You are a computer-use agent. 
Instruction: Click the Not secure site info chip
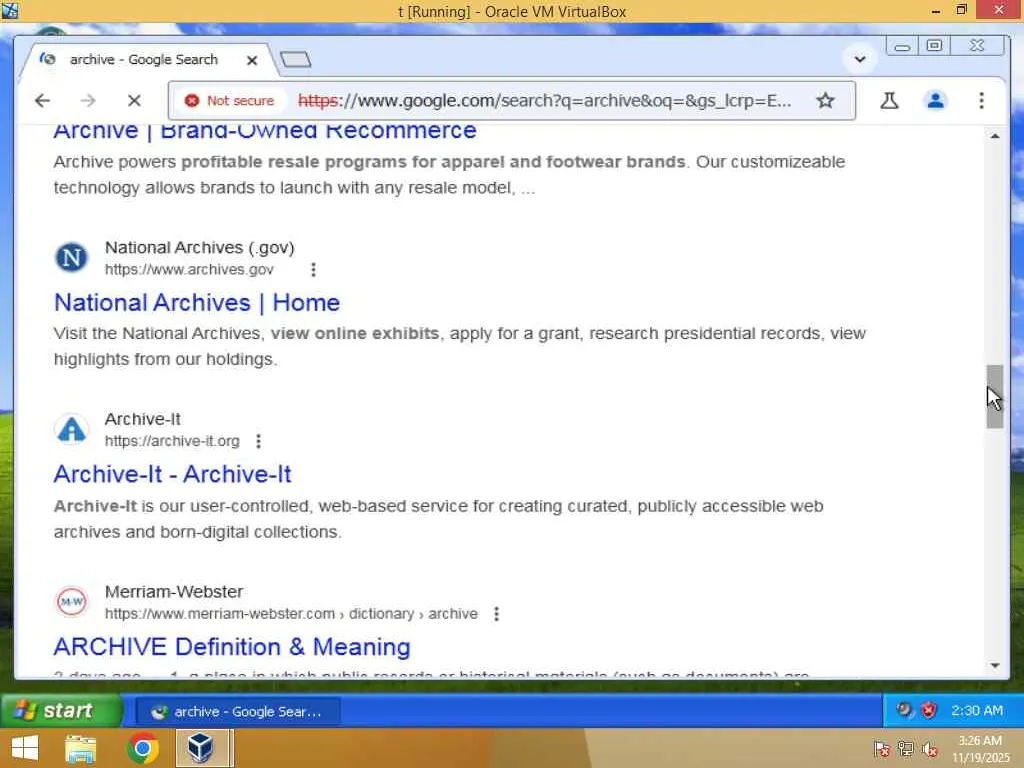(x=230, y=101)
